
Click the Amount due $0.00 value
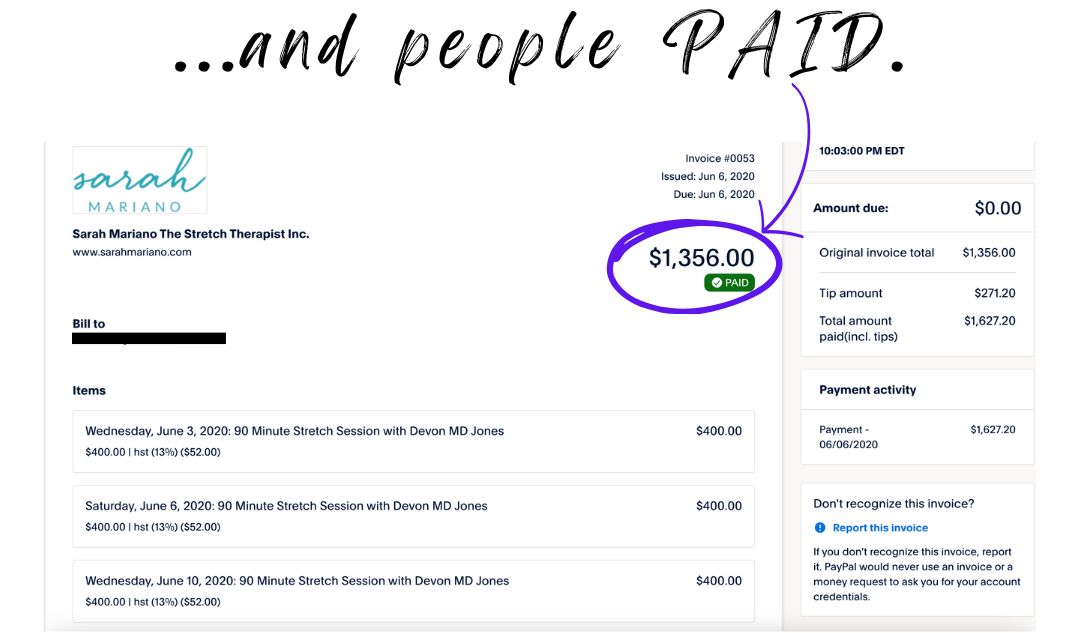point(997,209)
